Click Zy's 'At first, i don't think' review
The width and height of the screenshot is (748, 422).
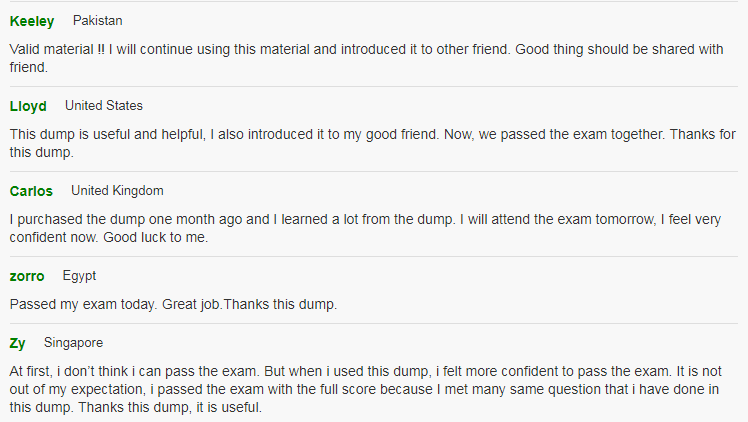click(x=365, y=389)
